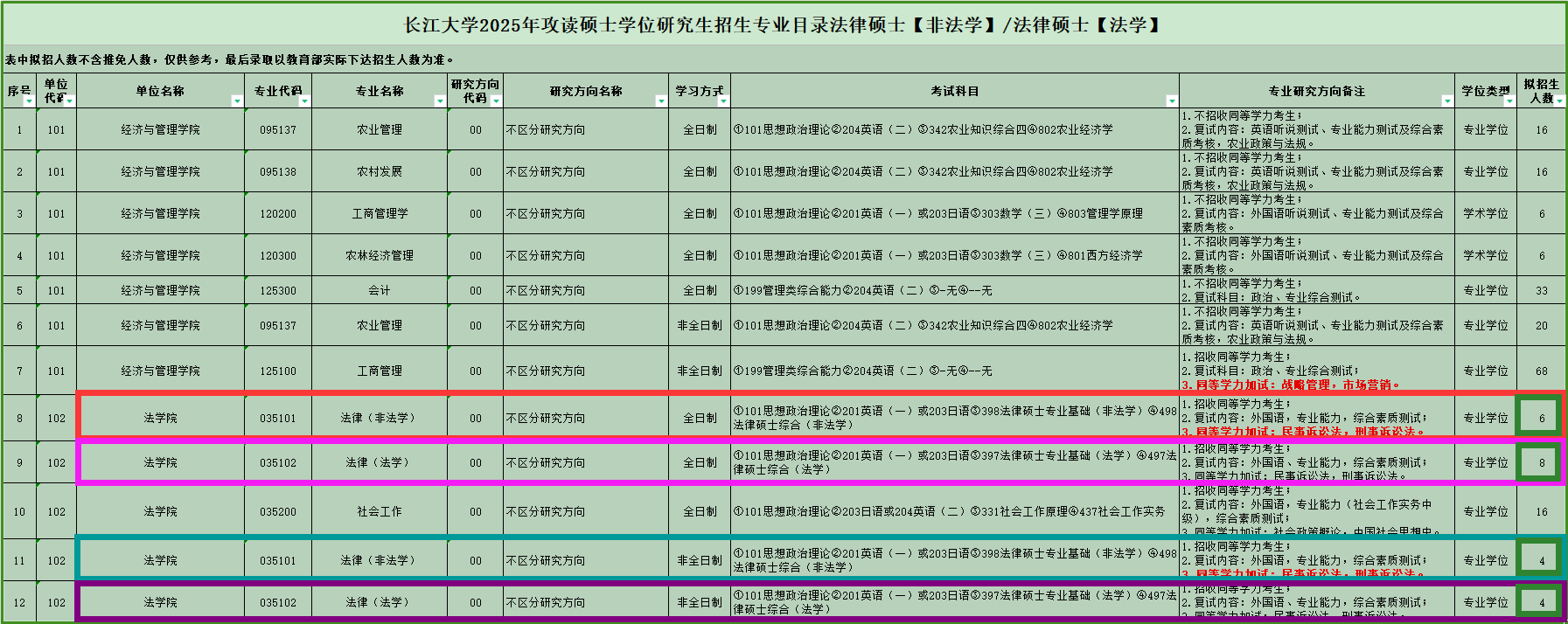Select the enrollment count cell 68
The width and height of the screenshot is (1568, 624).
(x=1542, y=371)
